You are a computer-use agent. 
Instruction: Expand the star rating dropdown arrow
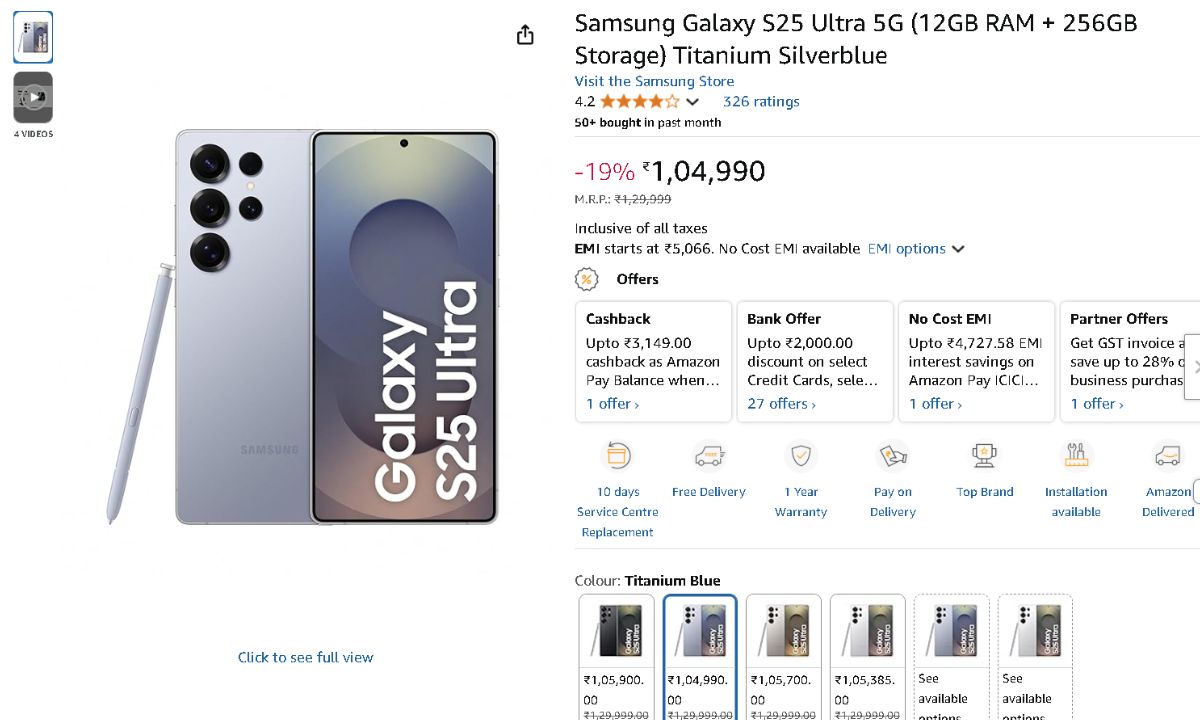pyautogui.click(x=692, y=102)
